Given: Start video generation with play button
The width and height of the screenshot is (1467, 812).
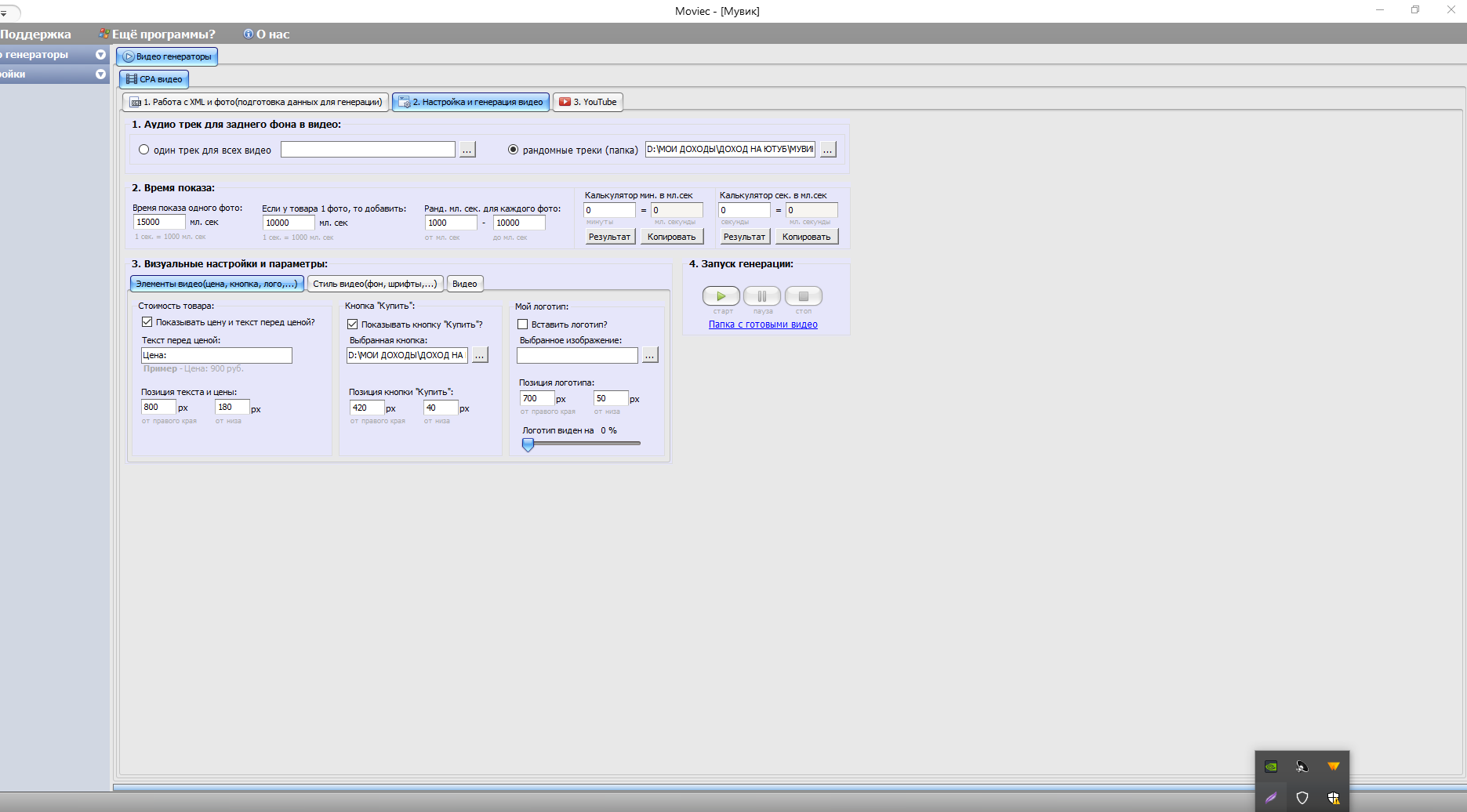Looking at the screenshot, I should tap(721, 296).
